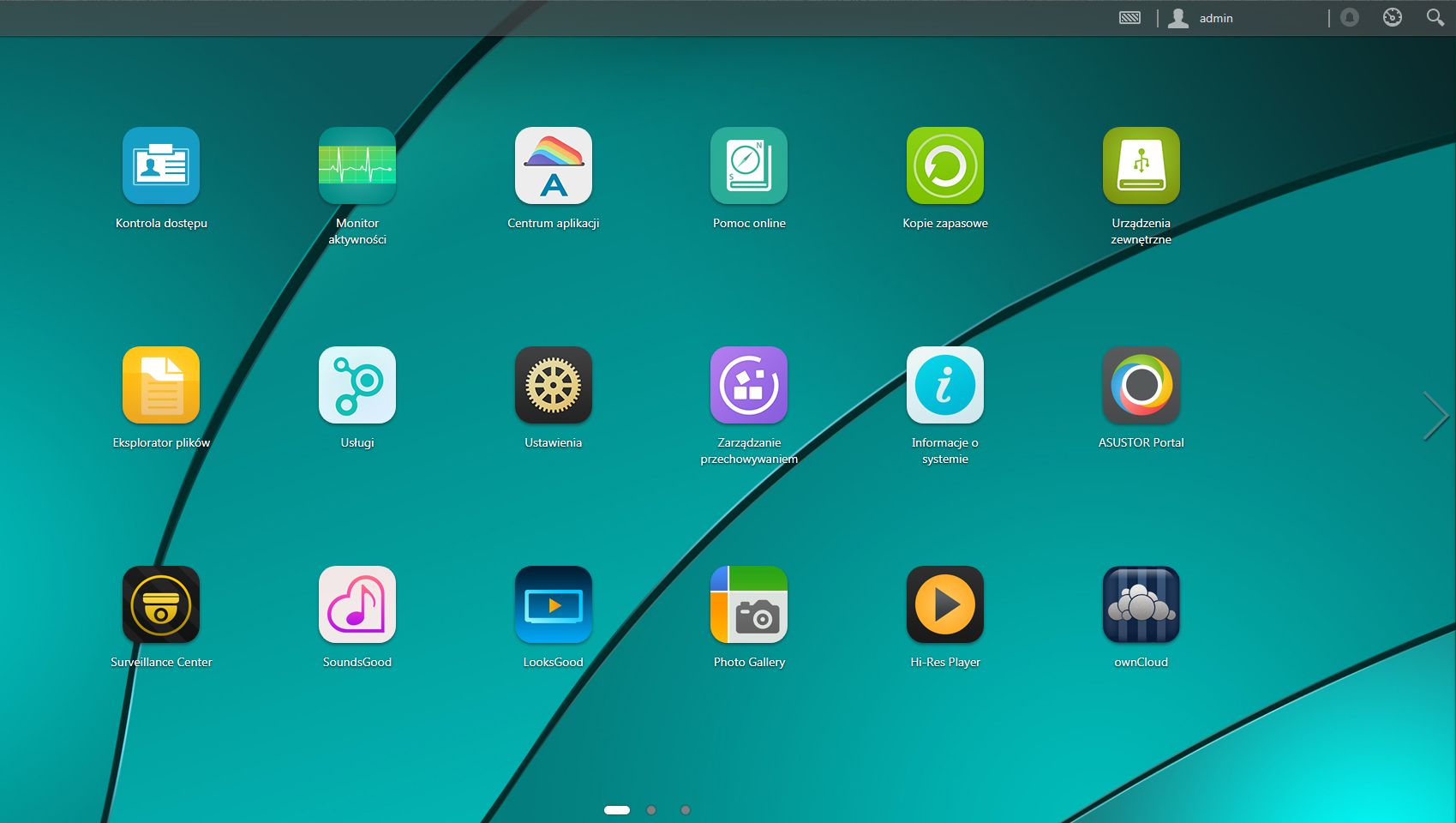The height and width of the screenshot is (823, 1456).
Task: Open Pomoc online help app
Action: (749, 165)
